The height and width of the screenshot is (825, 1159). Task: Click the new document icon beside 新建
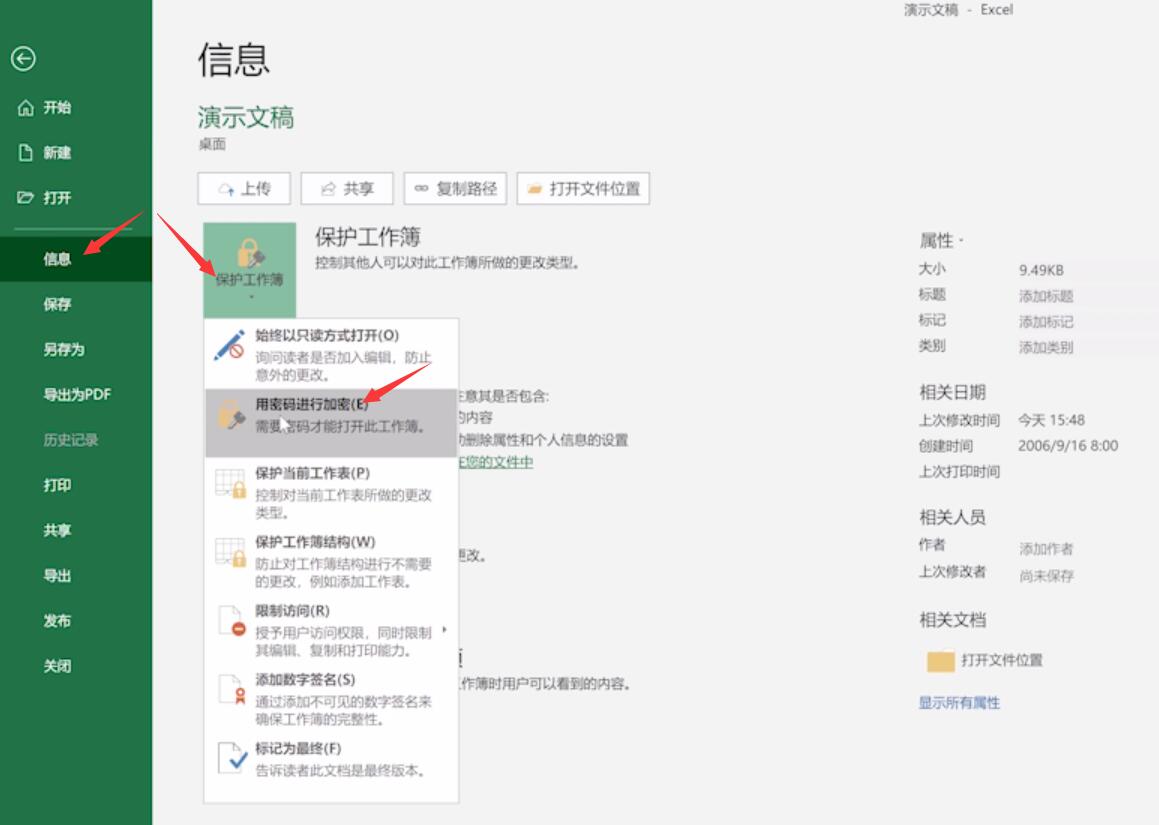coord(26,153)
